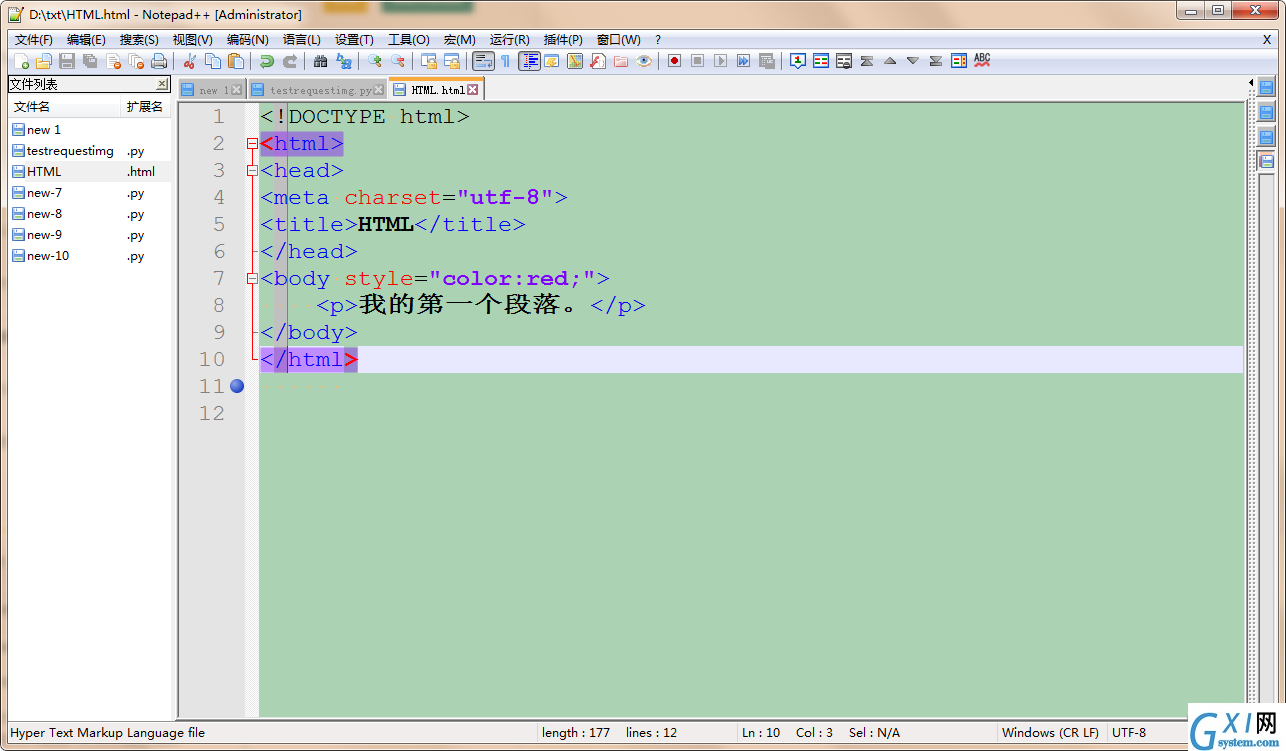Open the Replace dialog icon
1286x751 pixels.
(x=344, y=61)
